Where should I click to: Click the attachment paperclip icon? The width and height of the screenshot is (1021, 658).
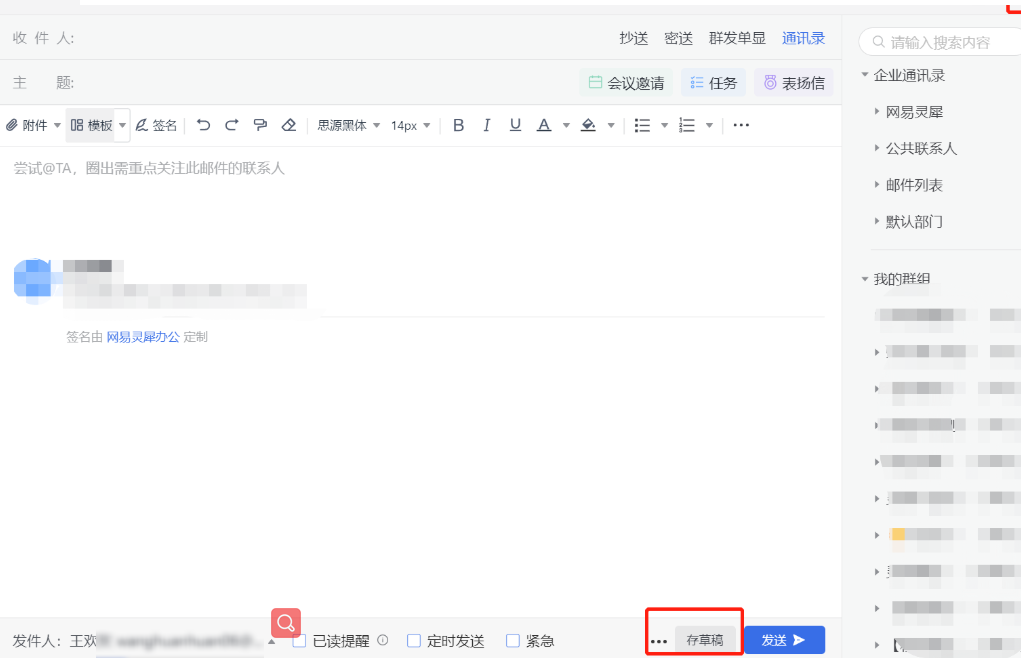point(12,125)
